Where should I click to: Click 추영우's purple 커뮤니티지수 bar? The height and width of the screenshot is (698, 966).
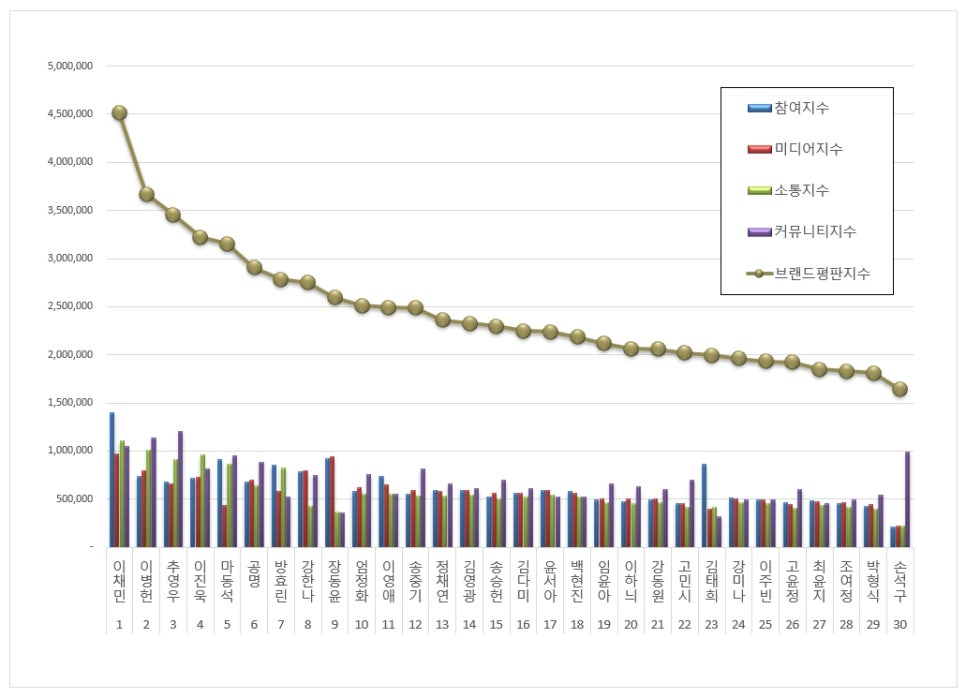(x=180, y=489)
